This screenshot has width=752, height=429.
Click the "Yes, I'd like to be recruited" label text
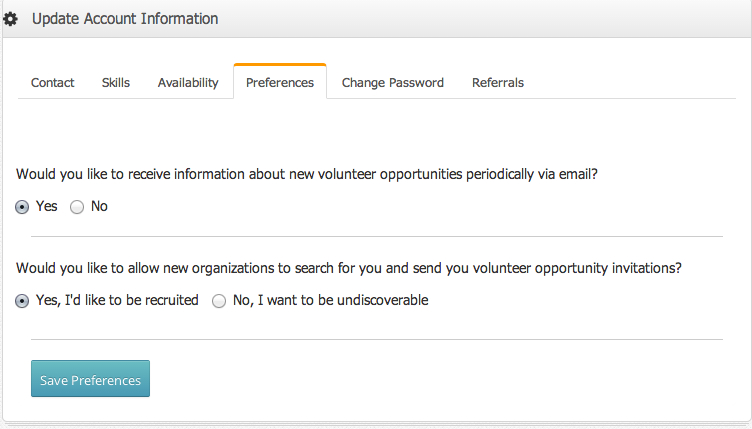117,300
